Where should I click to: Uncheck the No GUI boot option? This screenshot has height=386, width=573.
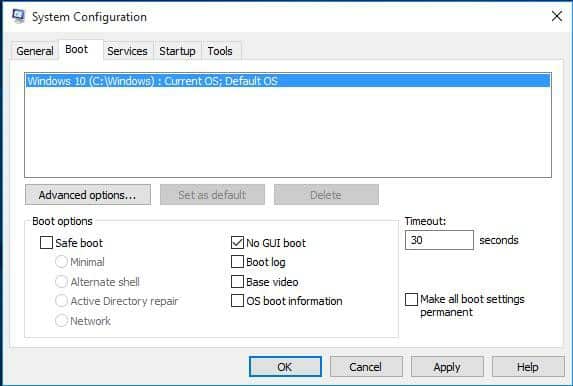click(x=238, y=243)
